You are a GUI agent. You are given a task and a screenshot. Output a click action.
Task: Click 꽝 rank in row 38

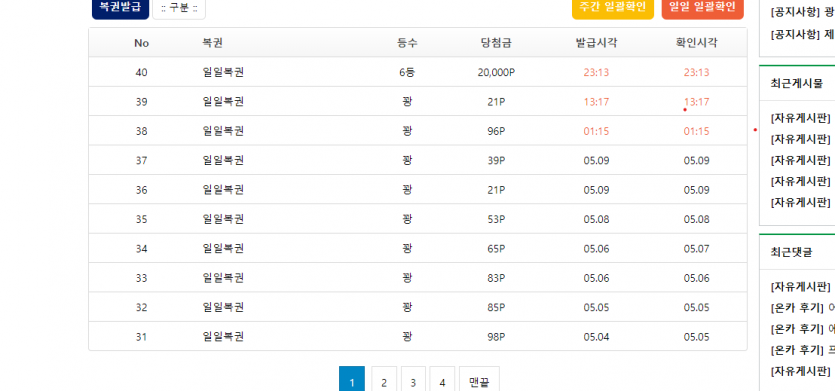[x=407, y=131]
